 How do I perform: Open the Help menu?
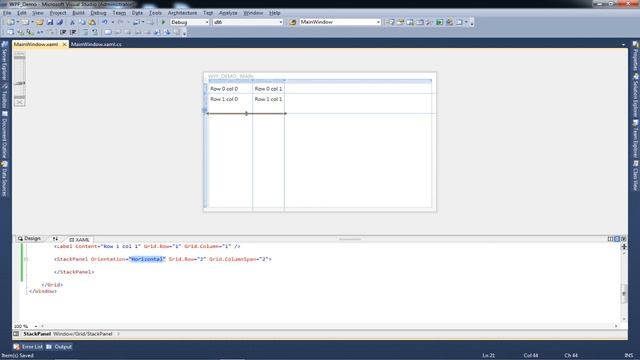tap(274, 13)
